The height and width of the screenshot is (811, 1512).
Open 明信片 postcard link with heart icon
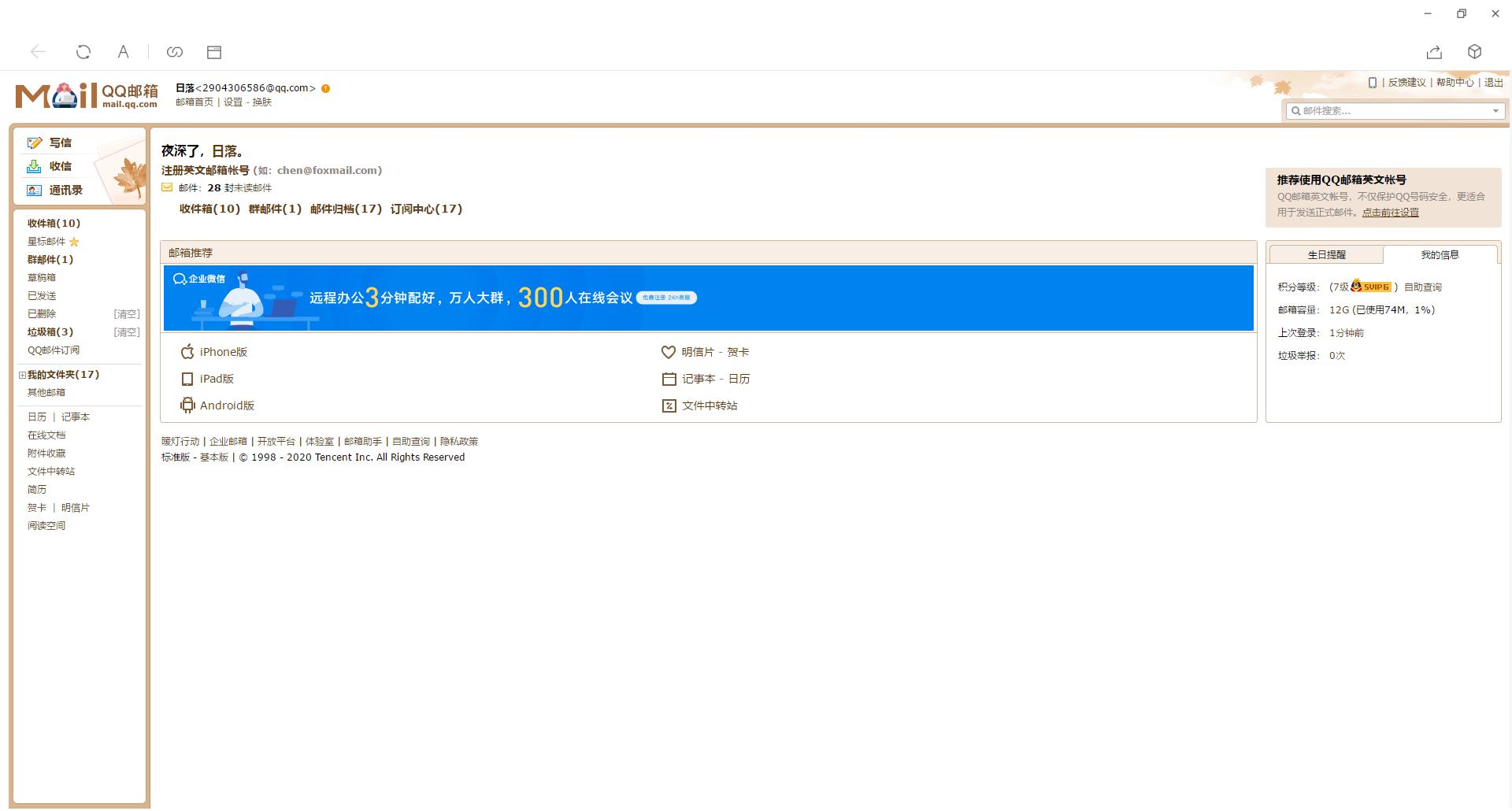pos(697,352)
